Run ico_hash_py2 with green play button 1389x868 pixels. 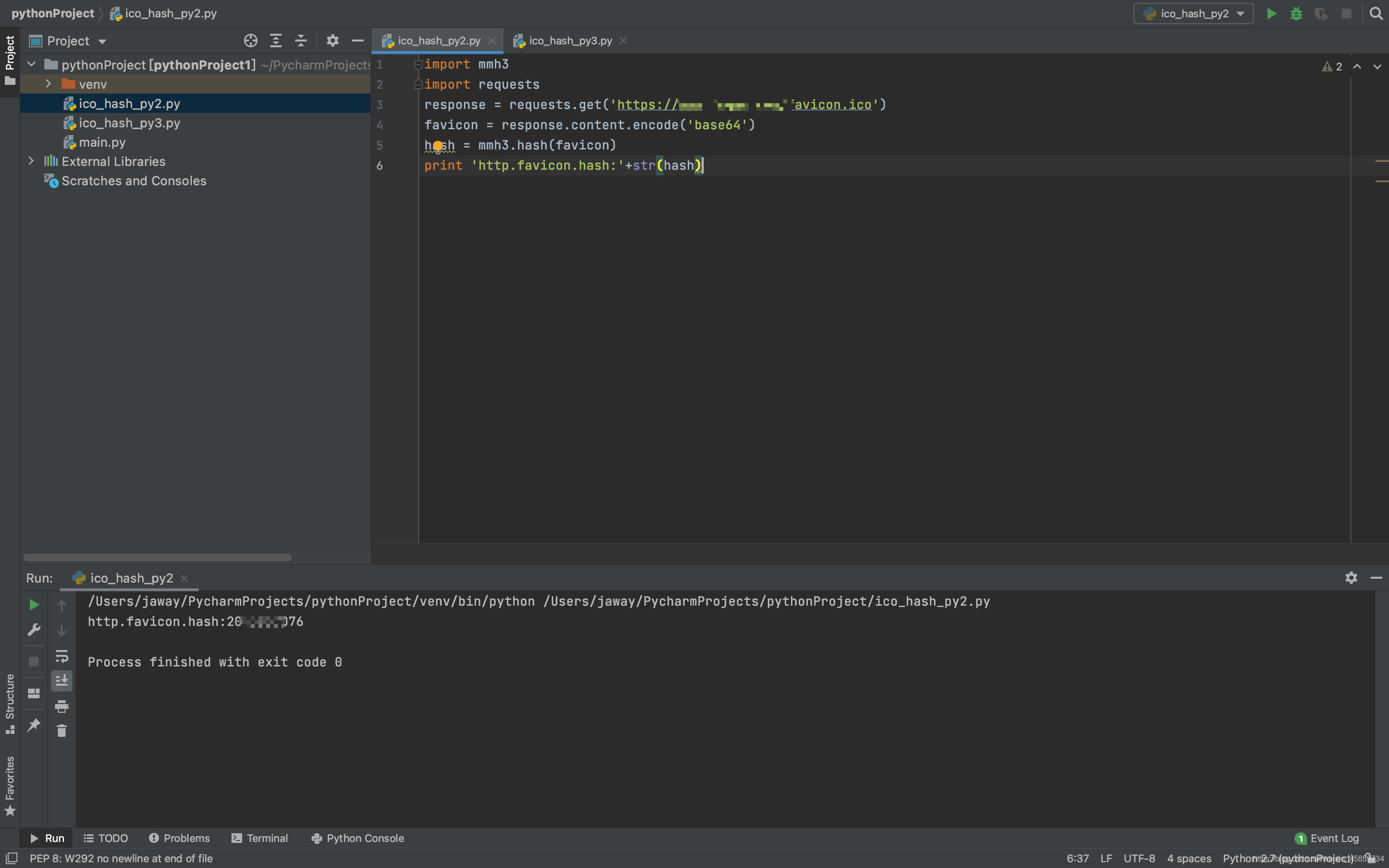click(x=1271, y=14)
